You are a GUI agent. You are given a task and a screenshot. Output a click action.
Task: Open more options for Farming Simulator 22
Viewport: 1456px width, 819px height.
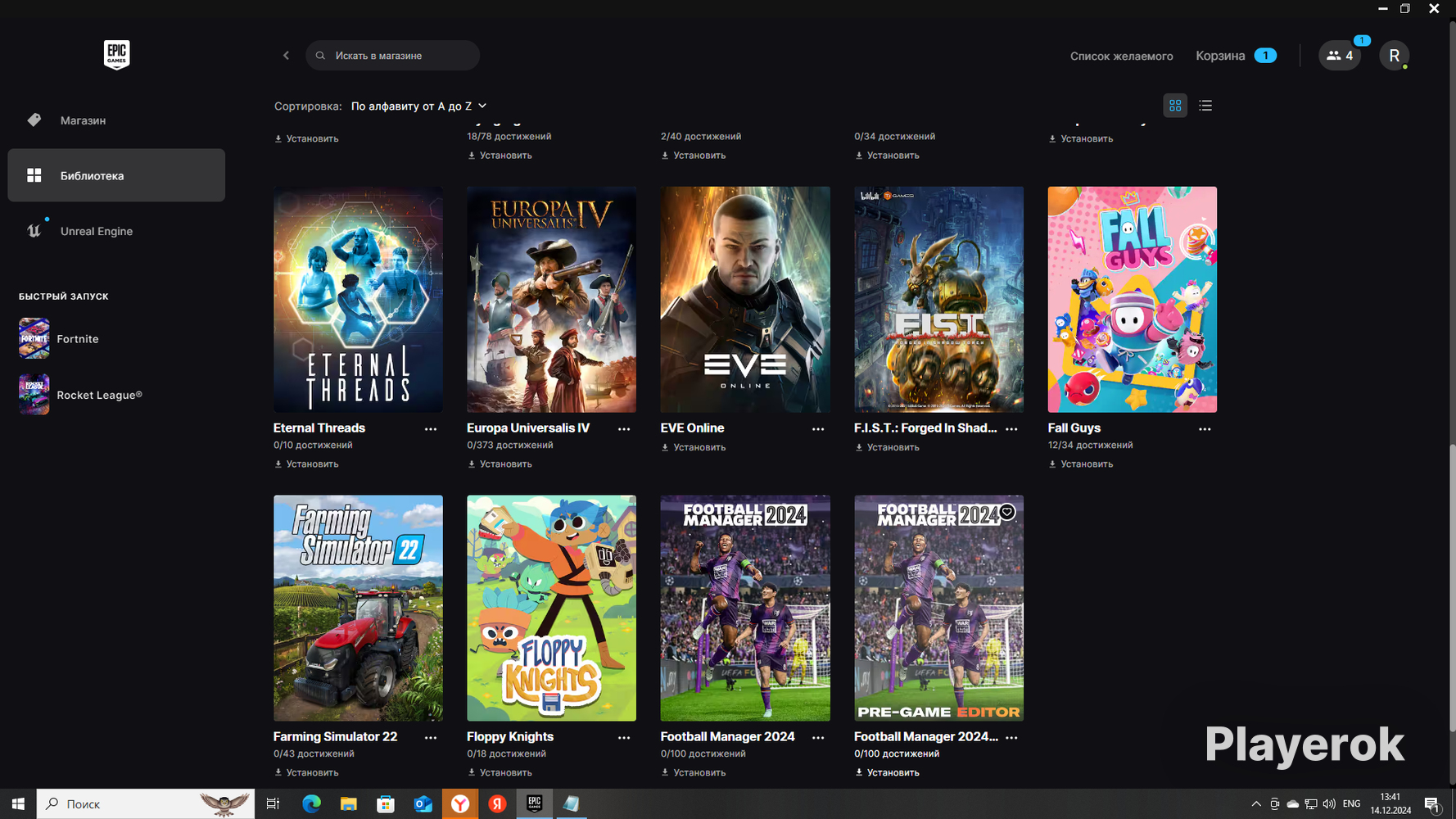pos(431,738)
